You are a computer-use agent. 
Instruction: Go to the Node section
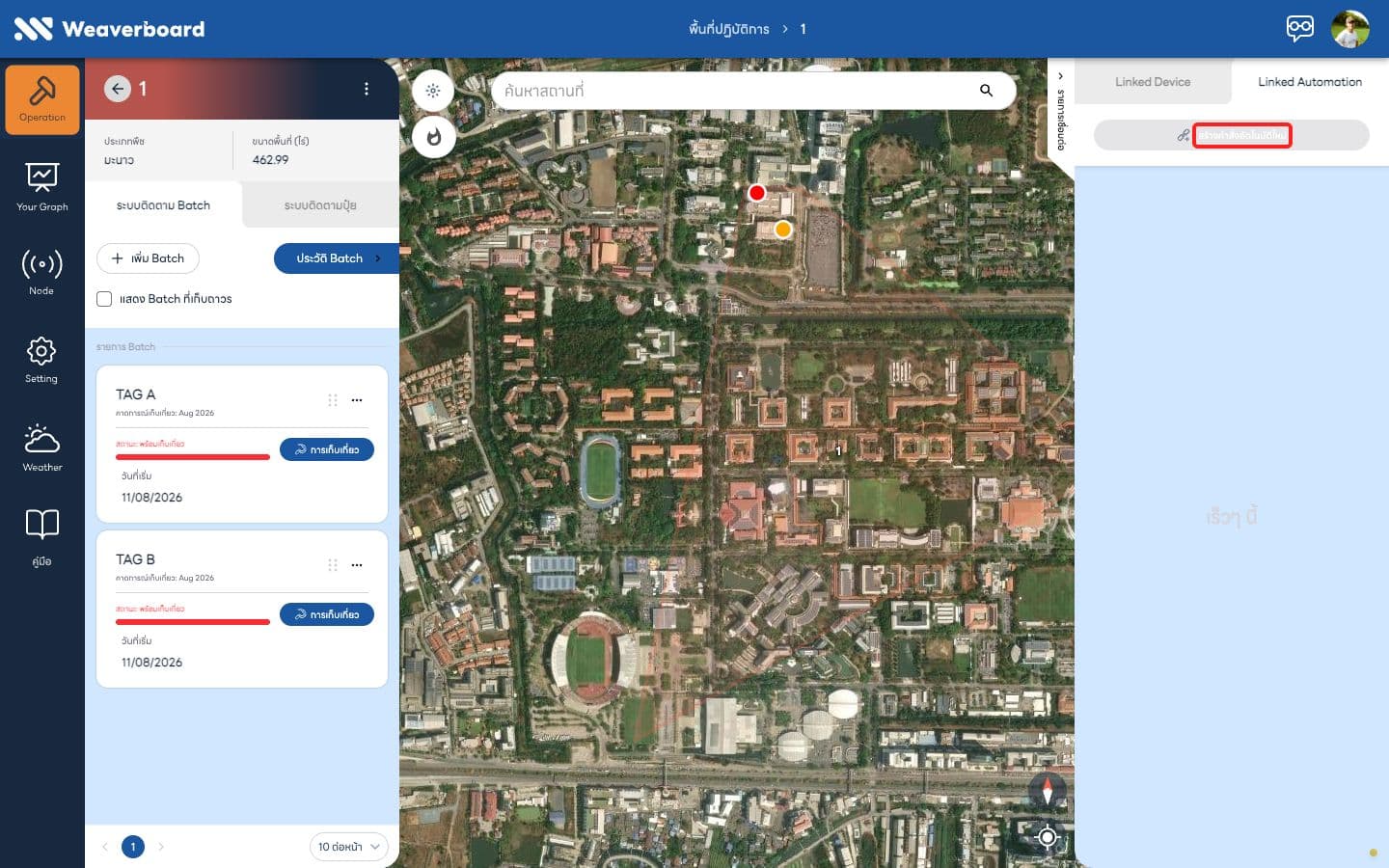coord(42,271)
